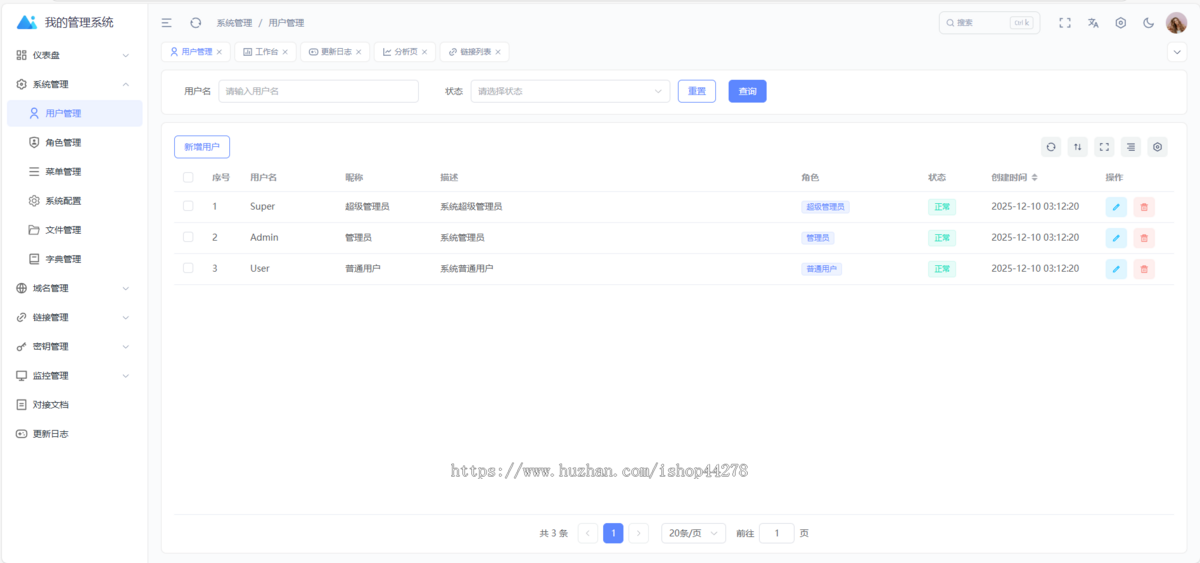Open the user avatar menu
1200x563 pixels.
tap(1176, 22)
